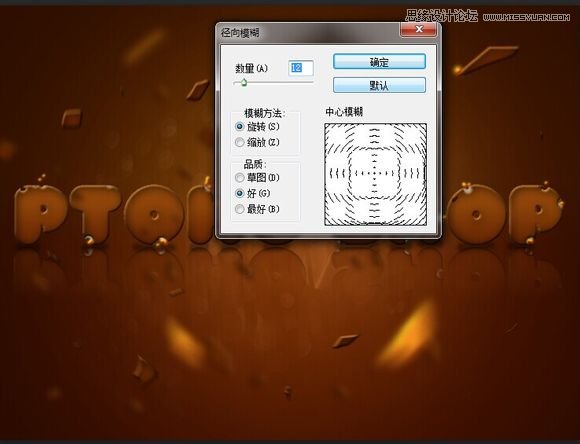The image size is (580, 444).
Task: Click the 默认 (Default) button
Action: click(x=379, y=85)
